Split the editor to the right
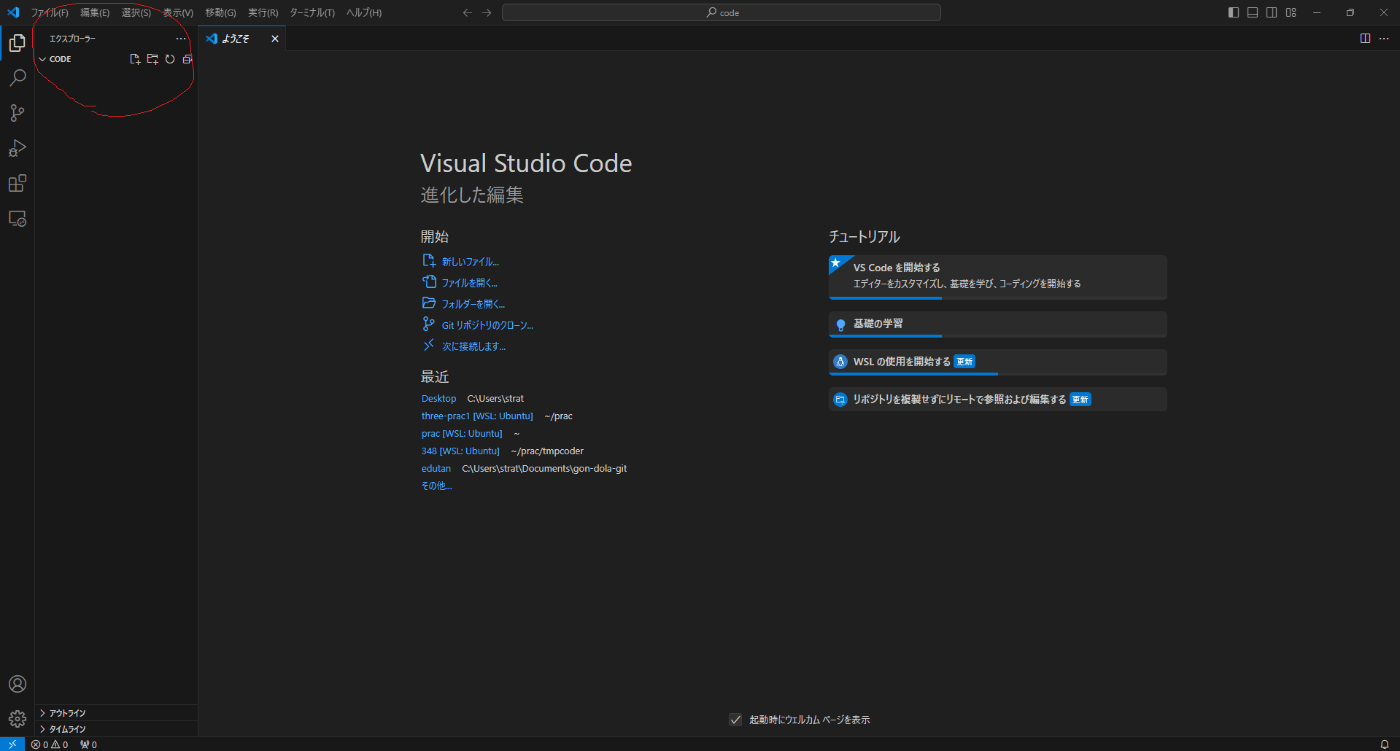The height and width of the screenshot is (751, 1400). pos(1365,38)
